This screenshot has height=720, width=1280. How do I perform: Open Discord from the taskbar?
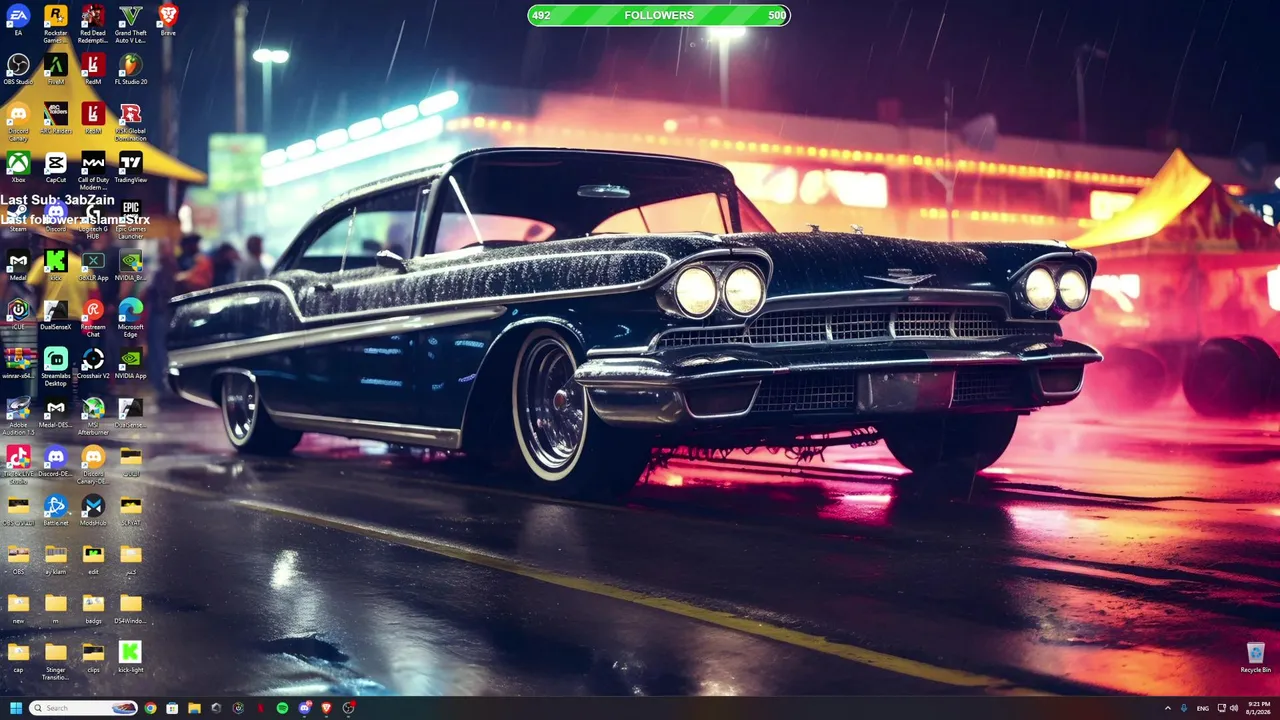pos(304,708)
